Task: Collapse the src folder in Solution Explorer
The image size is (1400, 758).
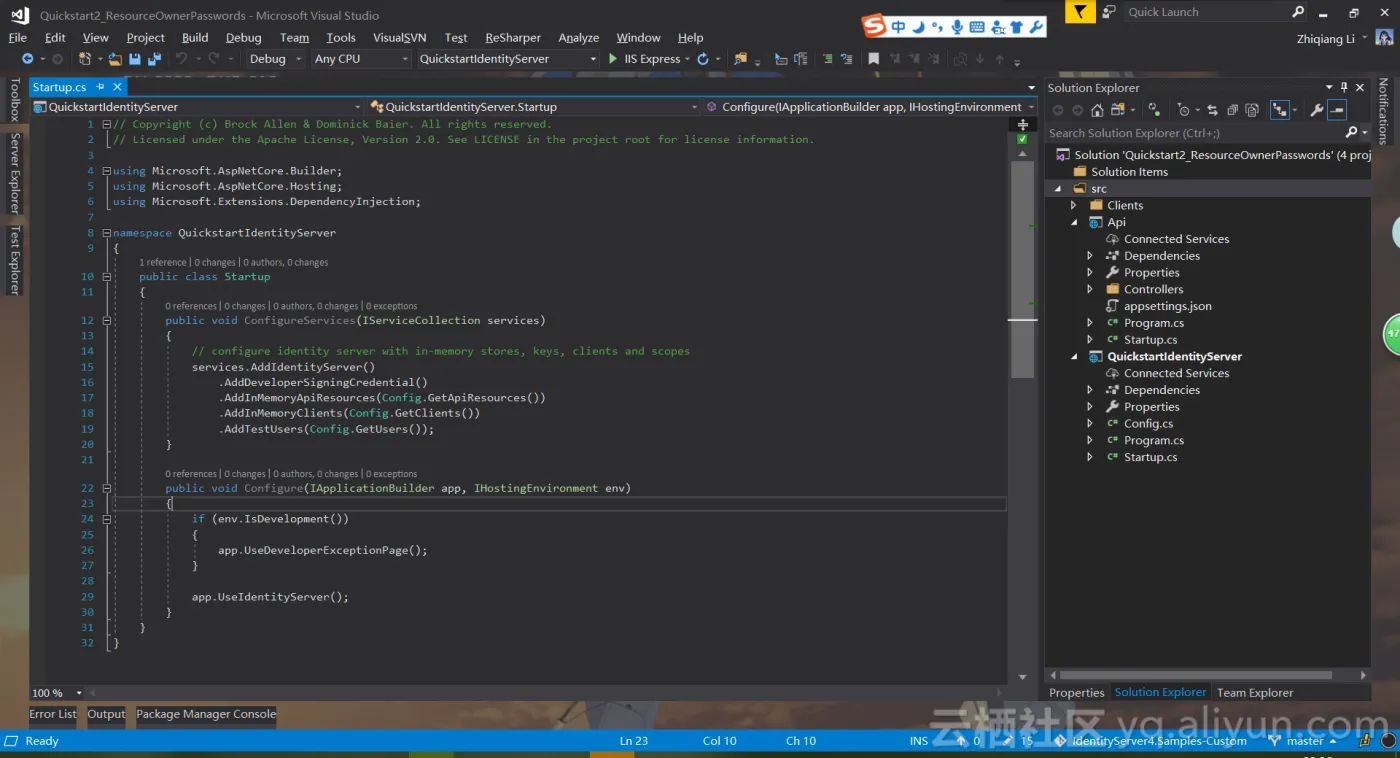Action: coord(1058,189)
